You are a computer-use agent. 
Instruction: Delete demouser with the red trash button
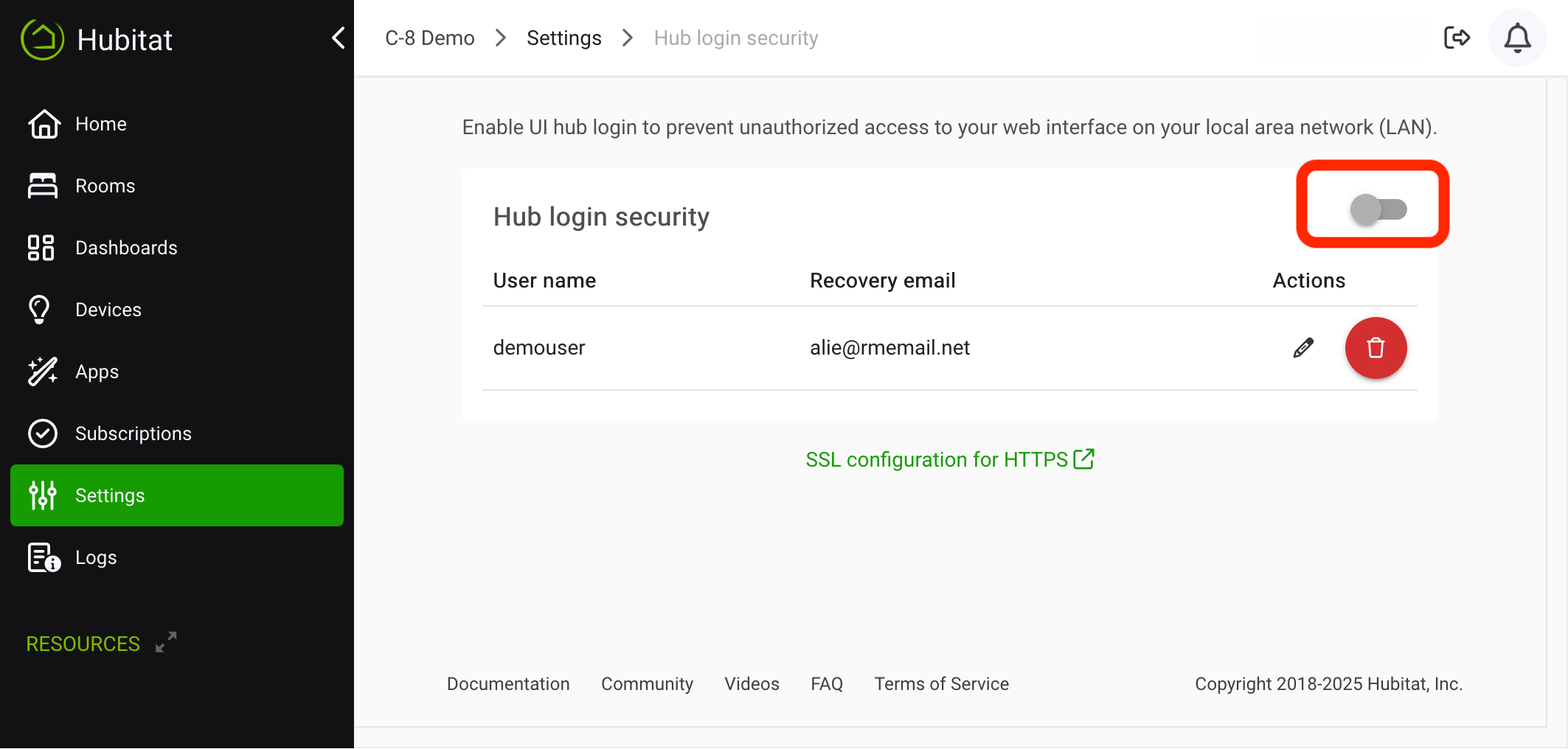(1376, 347)
